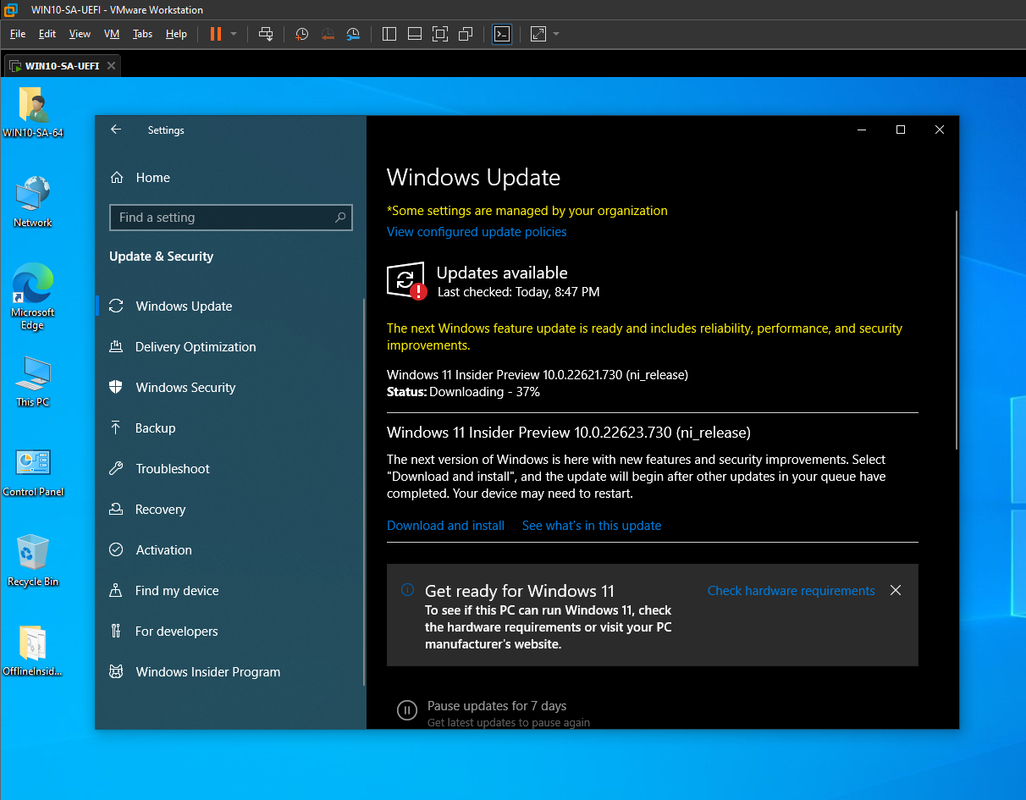Open WIN10-SA-64 user folder desktop icon
Image resolution: width=1026 pixels, height=800 pixels.
tap(33, 112)
